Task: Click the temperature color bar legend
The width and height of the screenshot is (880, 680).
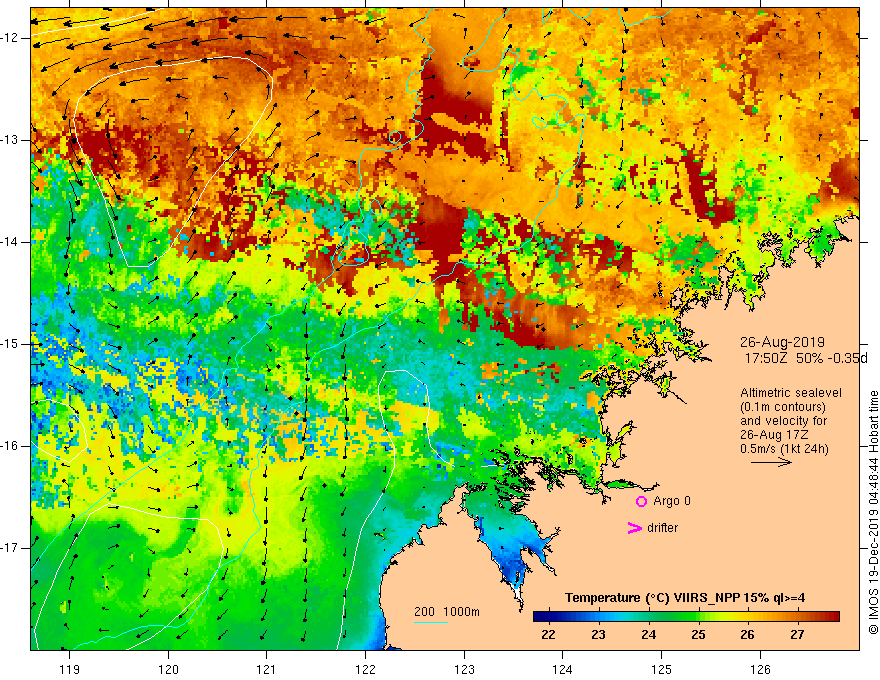Action: point(686,617)
